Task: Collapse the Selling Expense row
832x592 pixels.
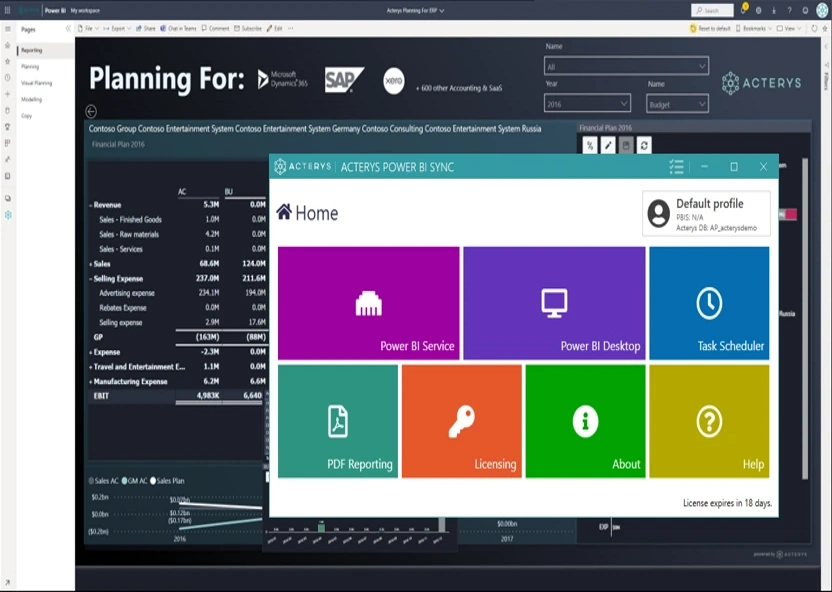Action: 91,278
